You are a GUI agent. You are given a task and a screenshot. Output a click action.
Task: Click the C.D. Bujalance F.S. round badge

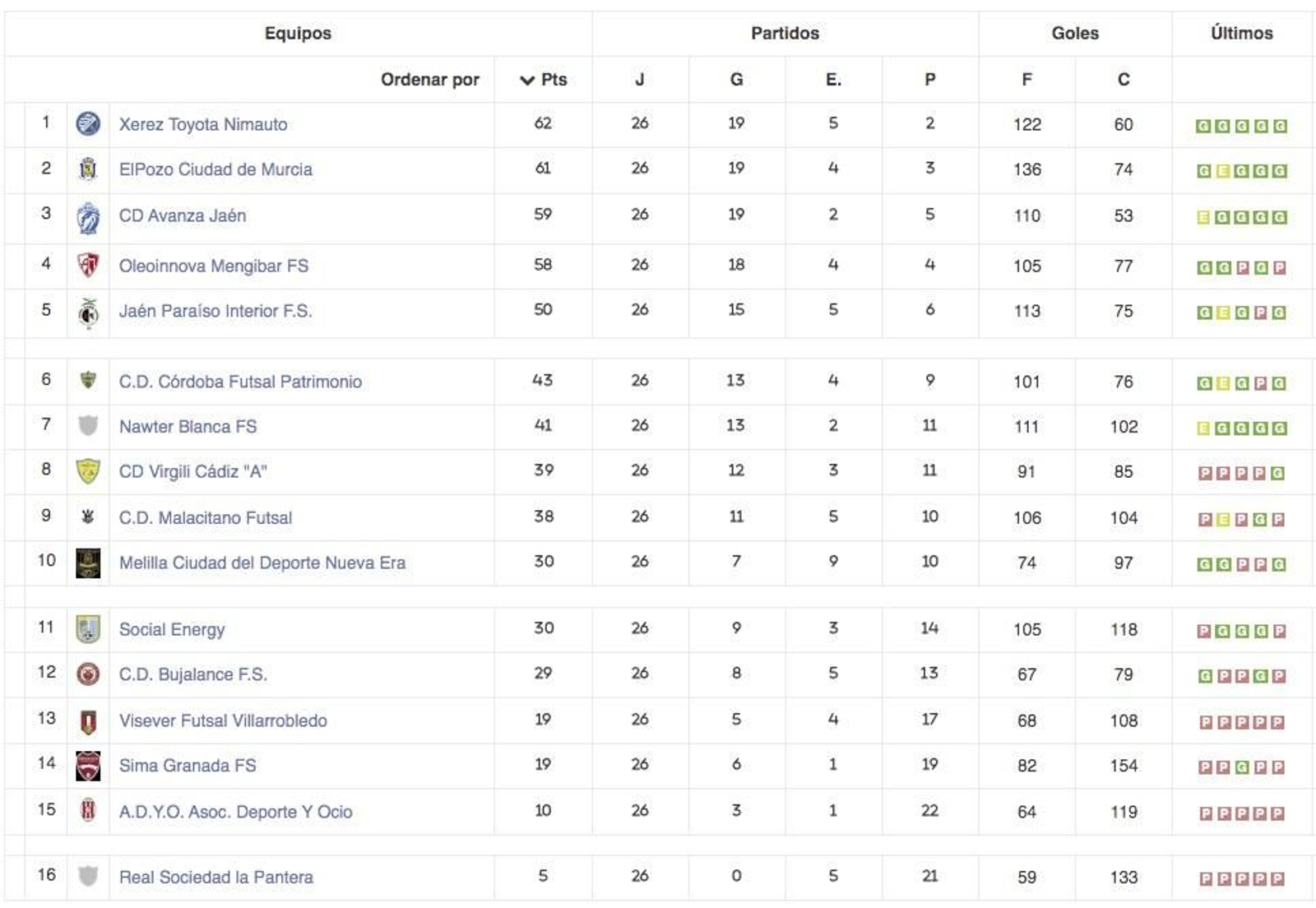point(88,674)
